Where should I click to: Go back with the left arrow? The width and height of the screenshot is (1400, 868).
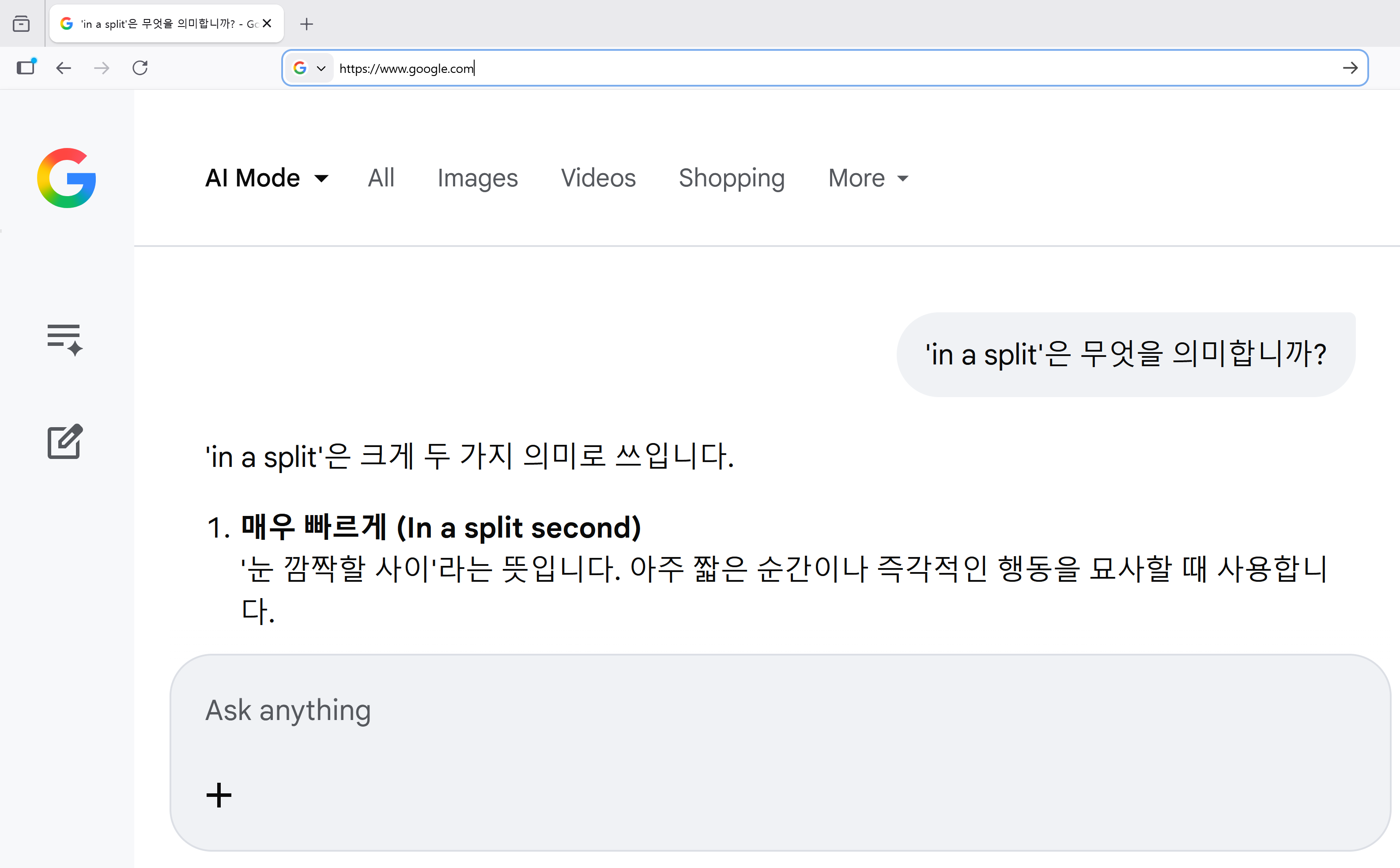(x=63, y=68)
